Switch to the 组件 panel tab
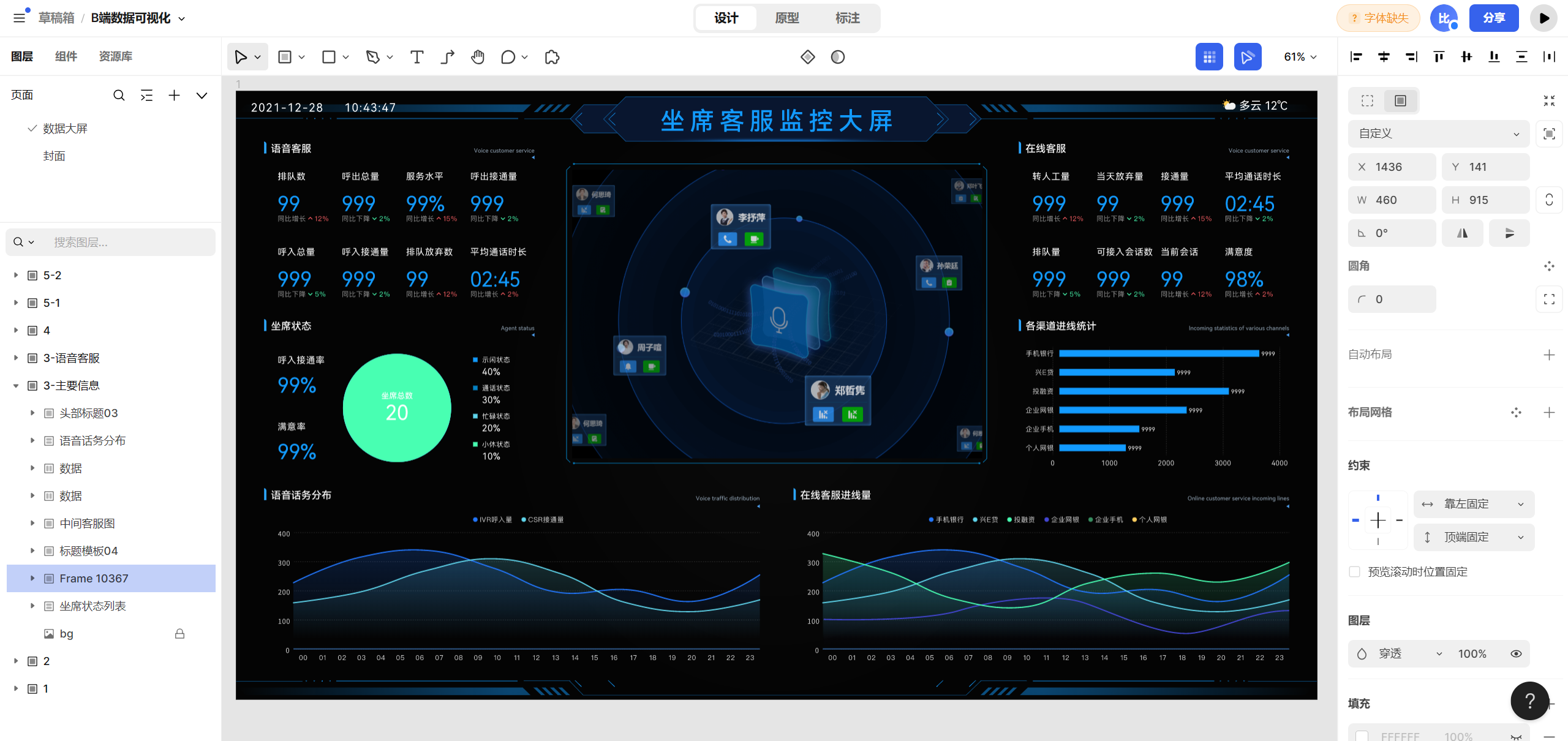The height and width of the screenshot is (741, 1568). [66, 56]
